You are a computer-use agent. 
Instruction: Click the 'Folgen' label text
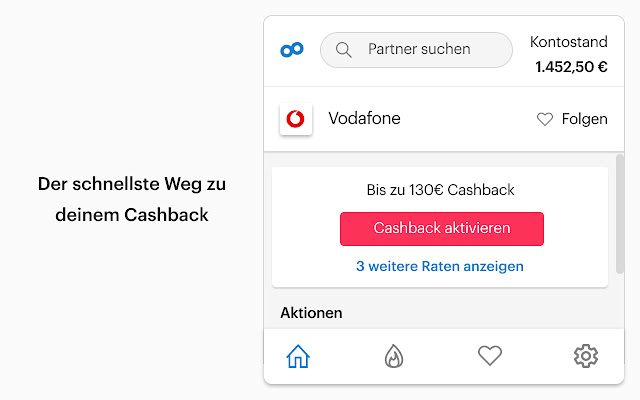[x=584, y=119]
